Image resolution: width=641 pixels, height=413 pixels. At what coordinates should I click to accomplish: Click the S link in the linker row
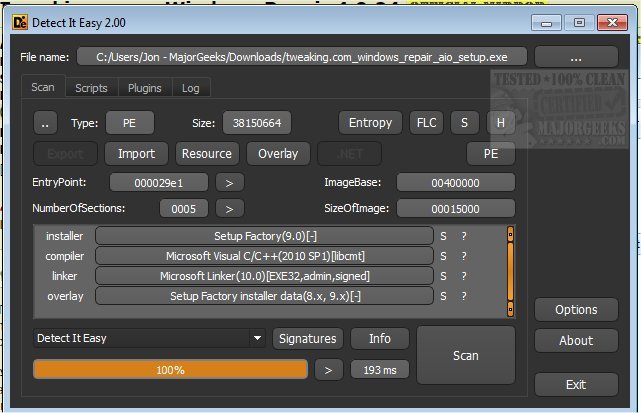[x=443, y=276]
